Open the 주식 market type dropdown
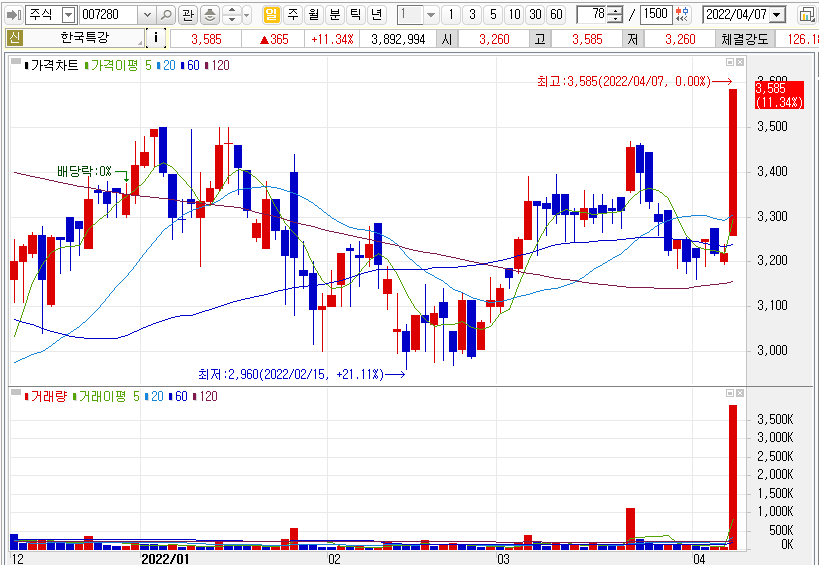819x565 pixels. (68, 15)
